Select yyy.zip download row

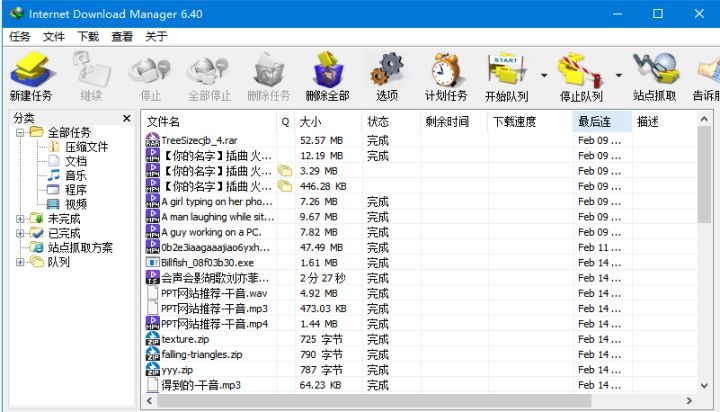coord(419,370)
